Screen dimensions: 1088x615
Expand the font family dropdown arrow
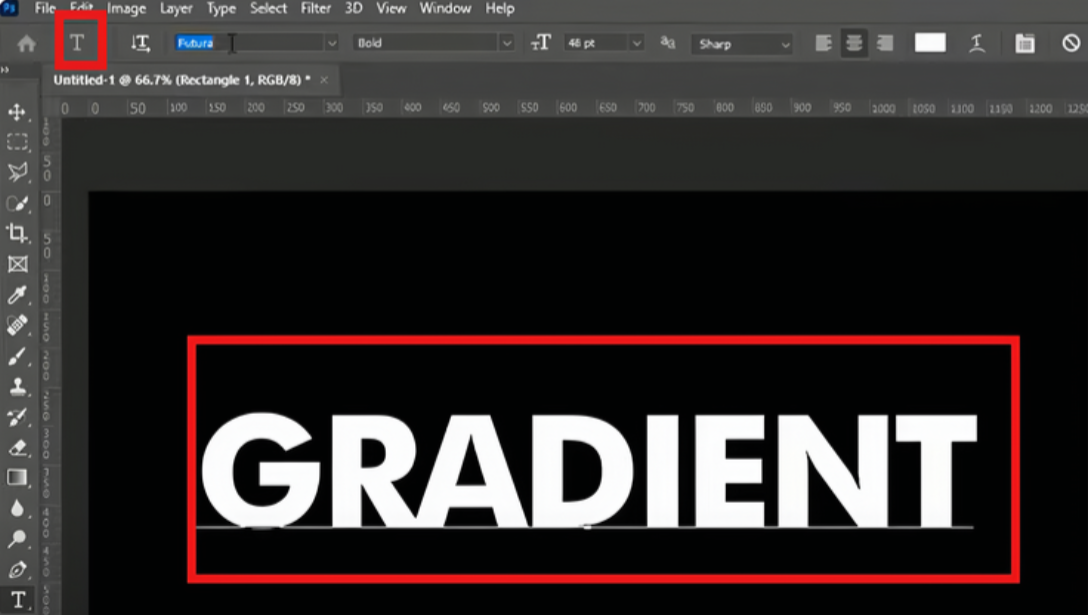(332, 43)
